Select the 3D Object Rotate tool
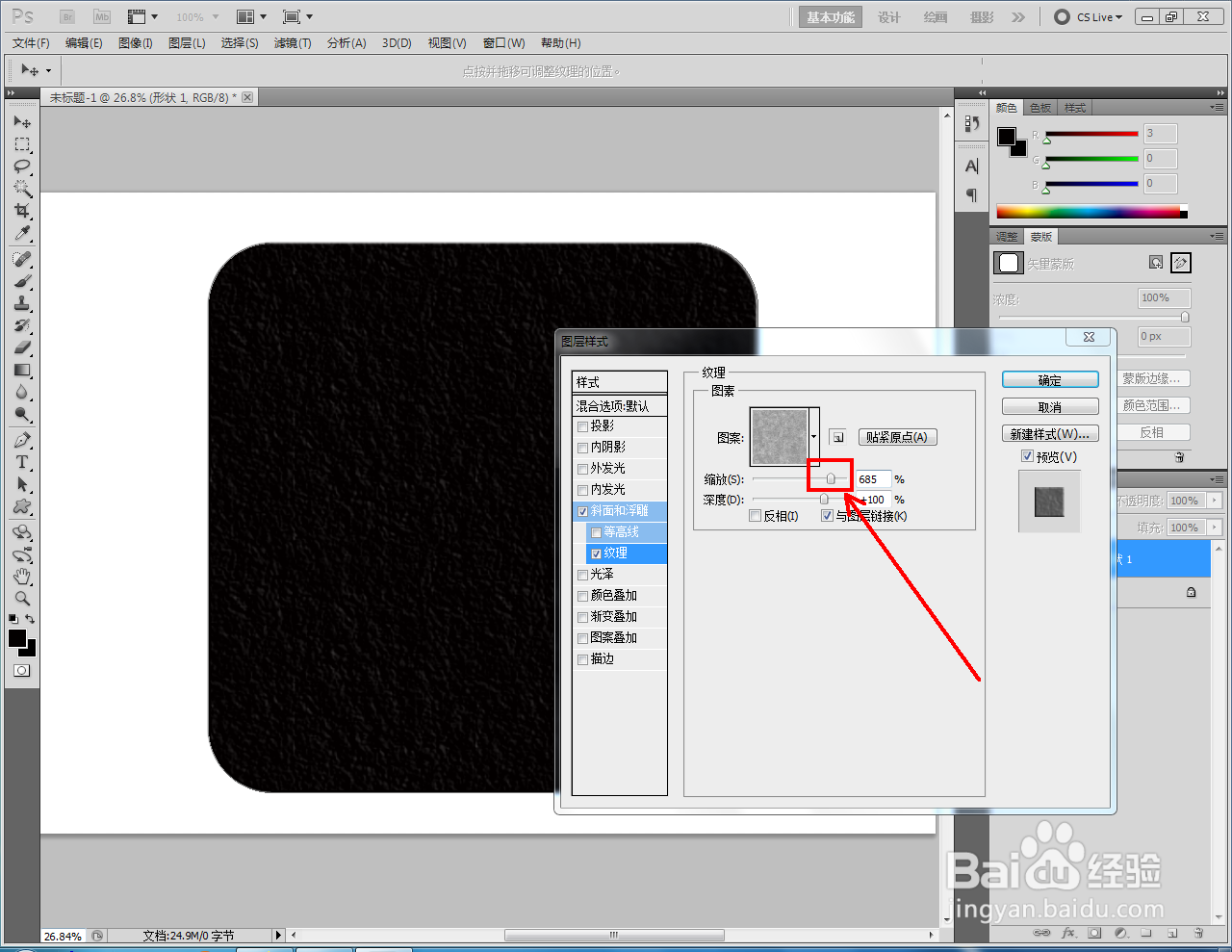1232x952 pixels. 22,532
